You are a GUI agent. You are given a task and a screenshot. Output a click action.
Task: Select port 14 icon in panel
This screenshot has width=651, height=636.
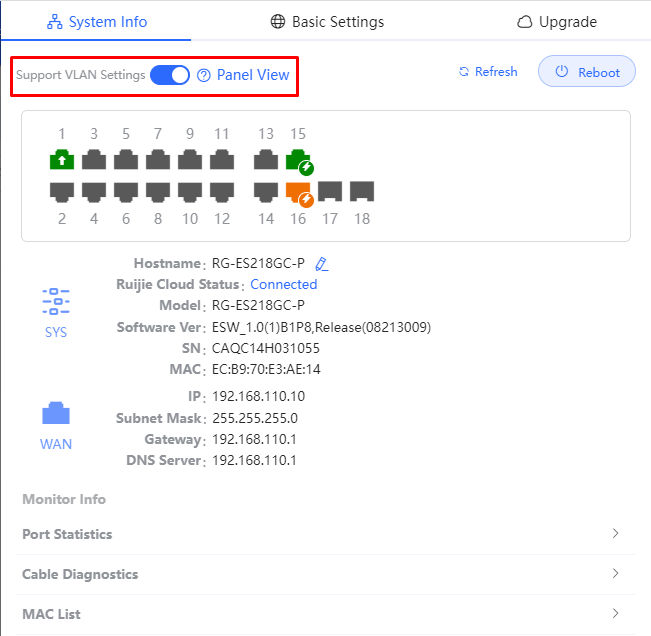coord(266,192)
